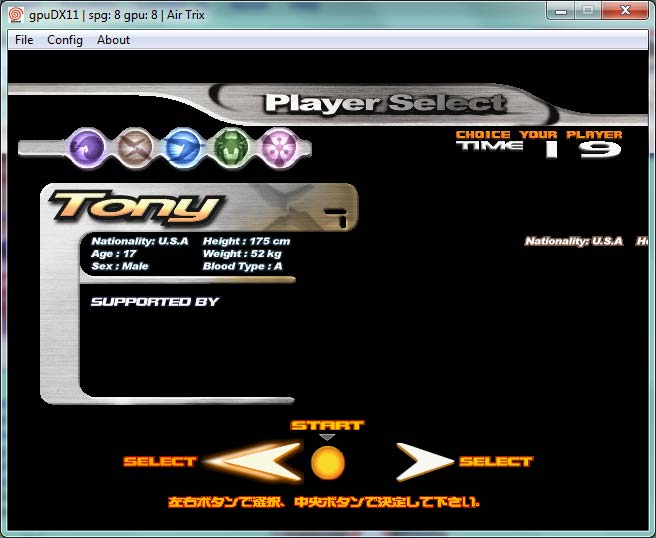Image resolution: width=656 pixels, height=538 pixels.
Task: Click the countdown TIME display
Action: click(x=540, y=148)
